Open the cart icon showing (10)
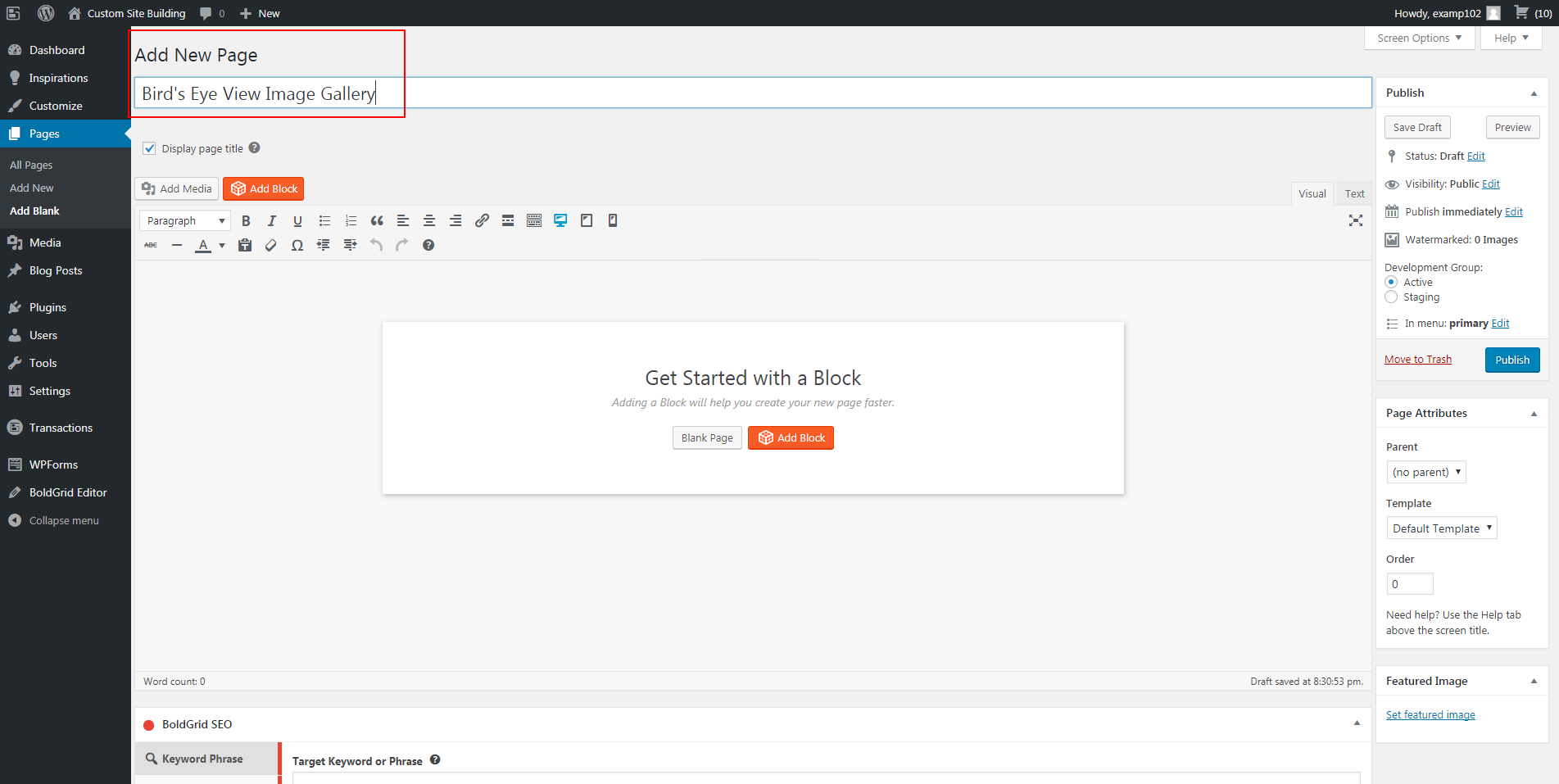Screen dimensions: 1559x784 pos(1532,13)
